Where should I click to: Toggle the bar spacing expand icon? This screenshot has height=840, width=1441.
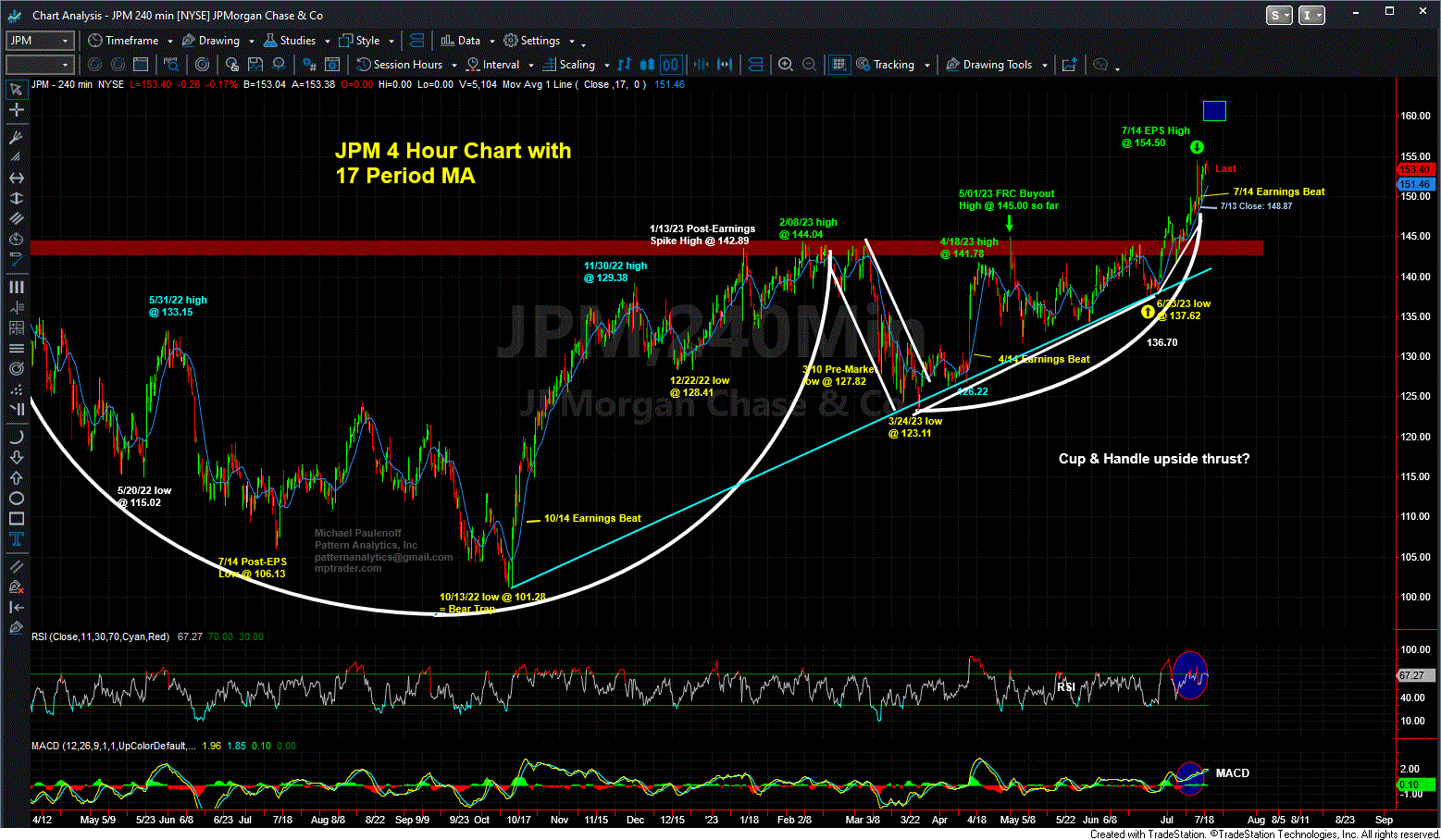(725, 65)
